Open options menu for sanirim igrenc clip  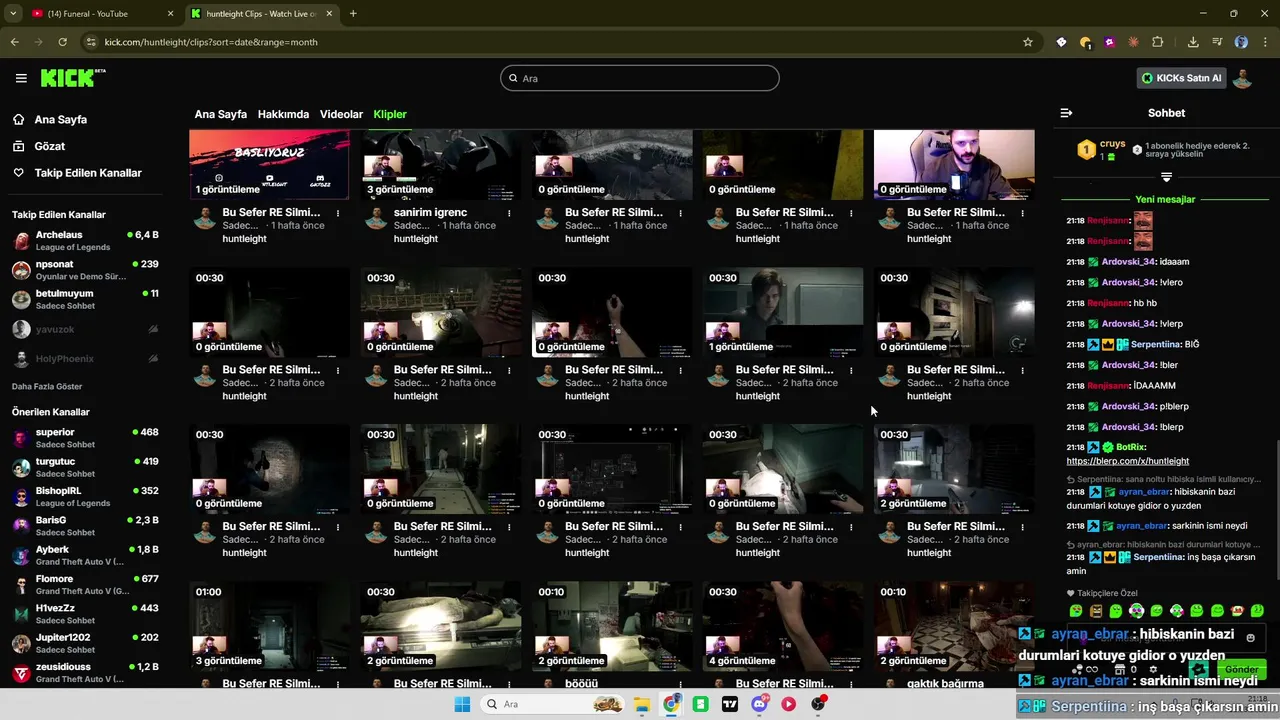tap(509, 213)
